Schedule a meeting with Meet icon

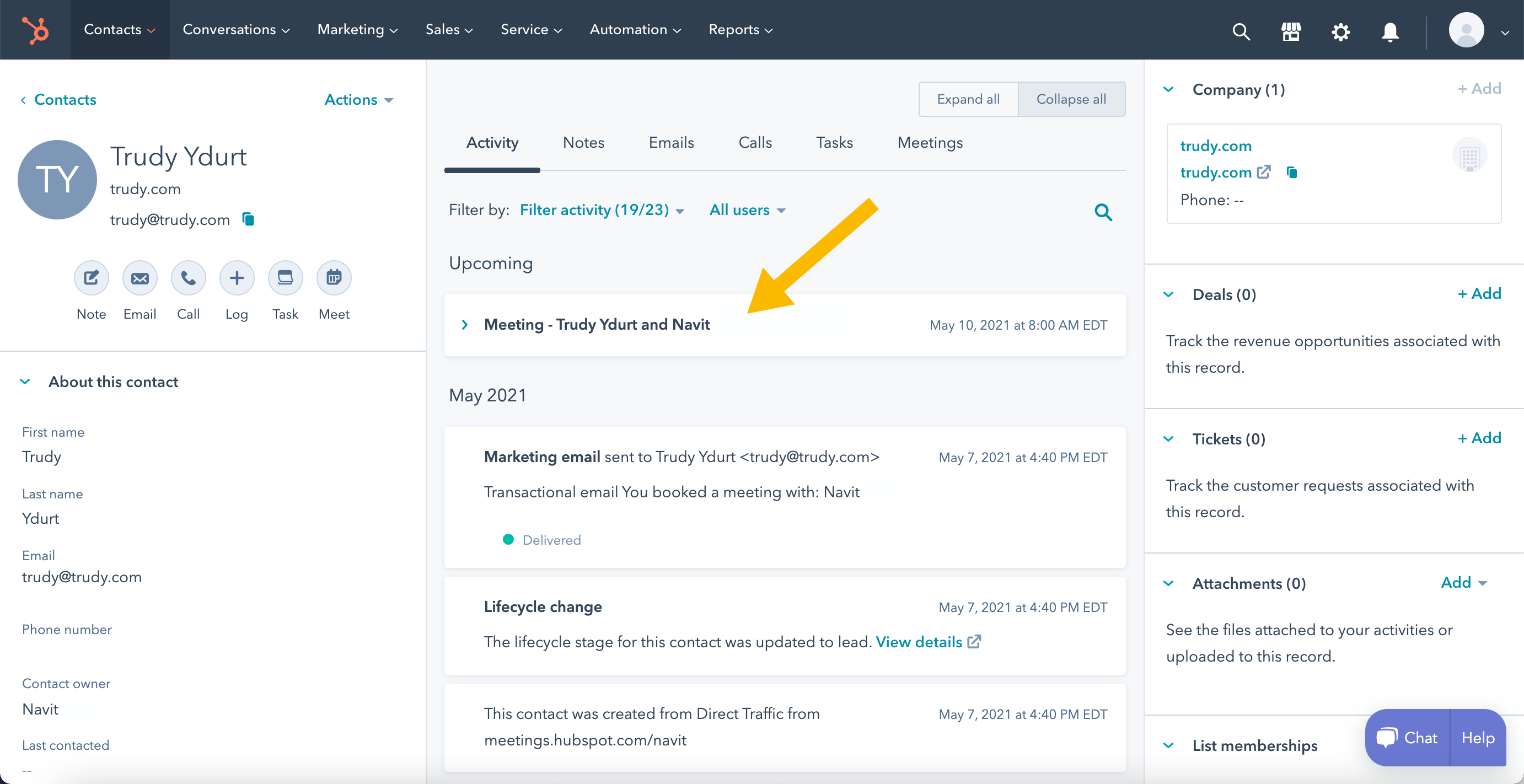(334, 277)
